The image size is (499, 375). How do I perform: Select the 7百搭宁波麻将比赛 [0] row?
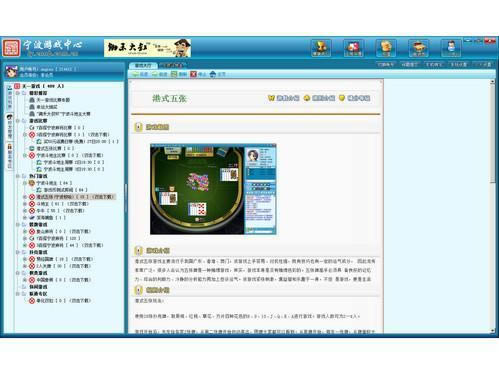point(60,128)
